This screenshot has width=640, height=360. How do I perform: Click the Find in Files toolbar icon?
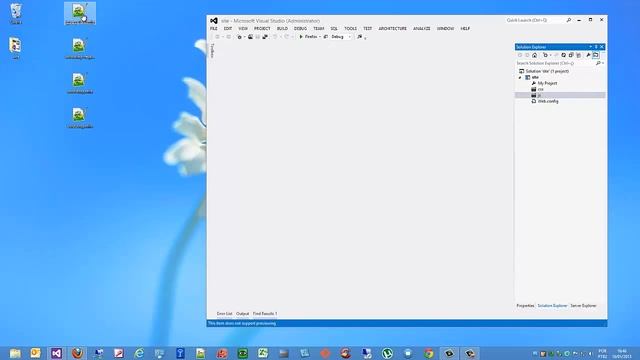360,37
